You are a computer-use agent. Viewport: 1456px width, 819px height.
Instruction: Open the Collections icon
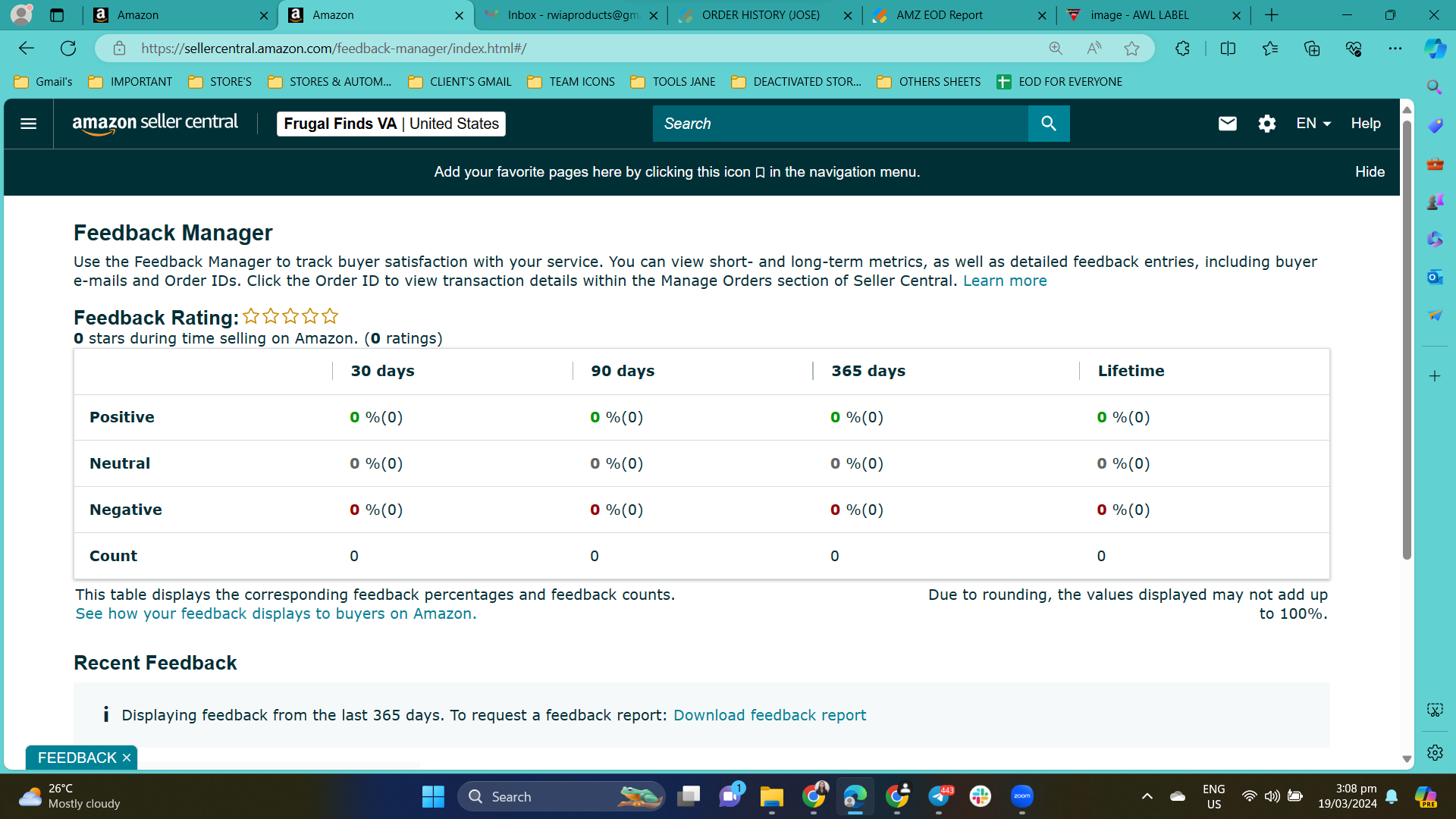[x=1312, y=49]
